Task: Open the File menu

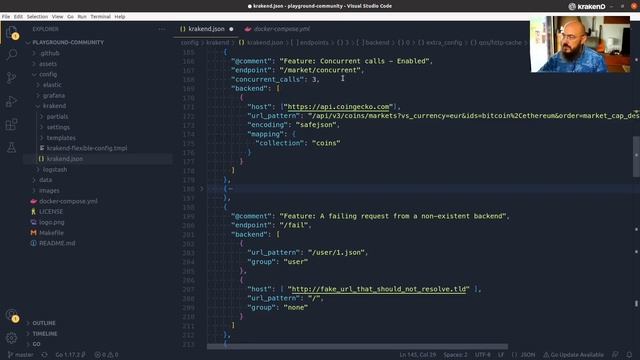Action: point(6,17)
